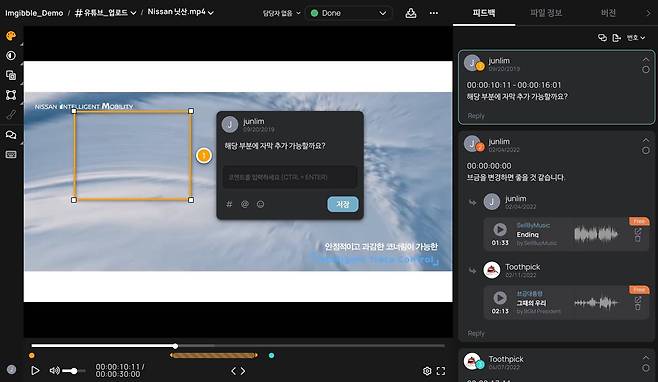This screenshot has width=658, height=382.
Task: Collapse the second junlim comment thread
Action: tap(646, 140)
